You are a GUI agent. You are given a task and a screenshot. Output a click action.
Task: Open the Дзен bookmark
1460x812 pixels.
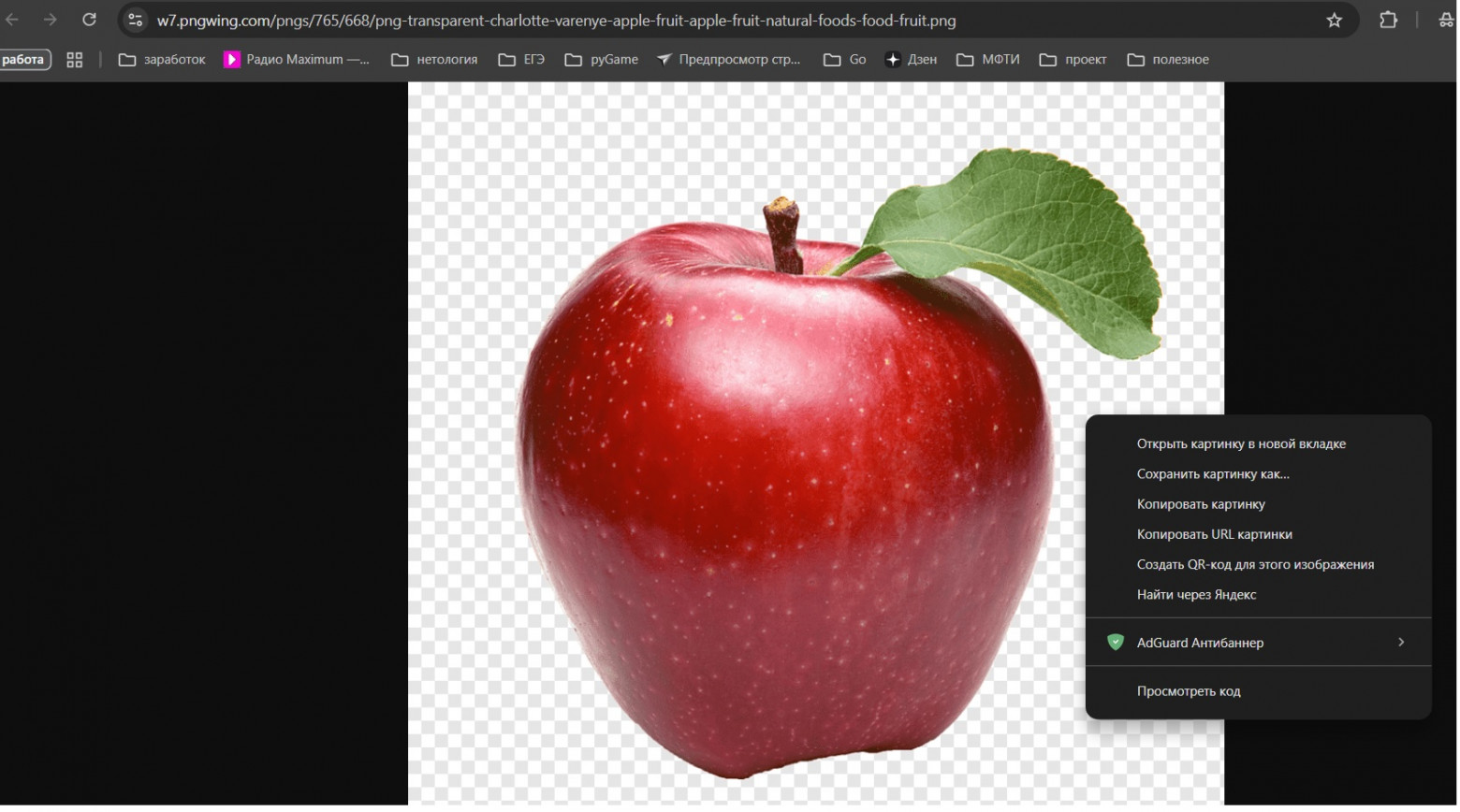tap(911, 60)
